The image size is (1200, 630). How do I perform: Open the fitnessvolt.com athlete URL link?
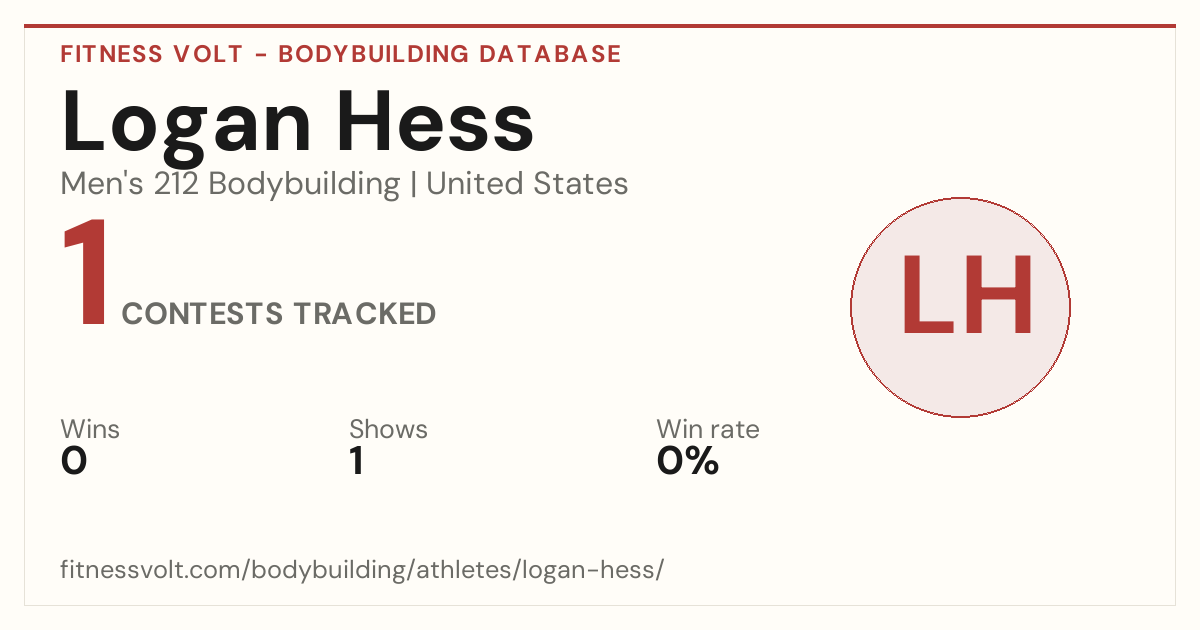point(362,571)
